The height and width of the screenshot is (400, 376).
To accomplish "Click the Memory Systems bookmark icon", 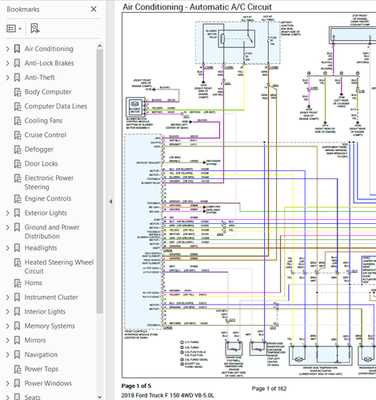I will point(17,326).
